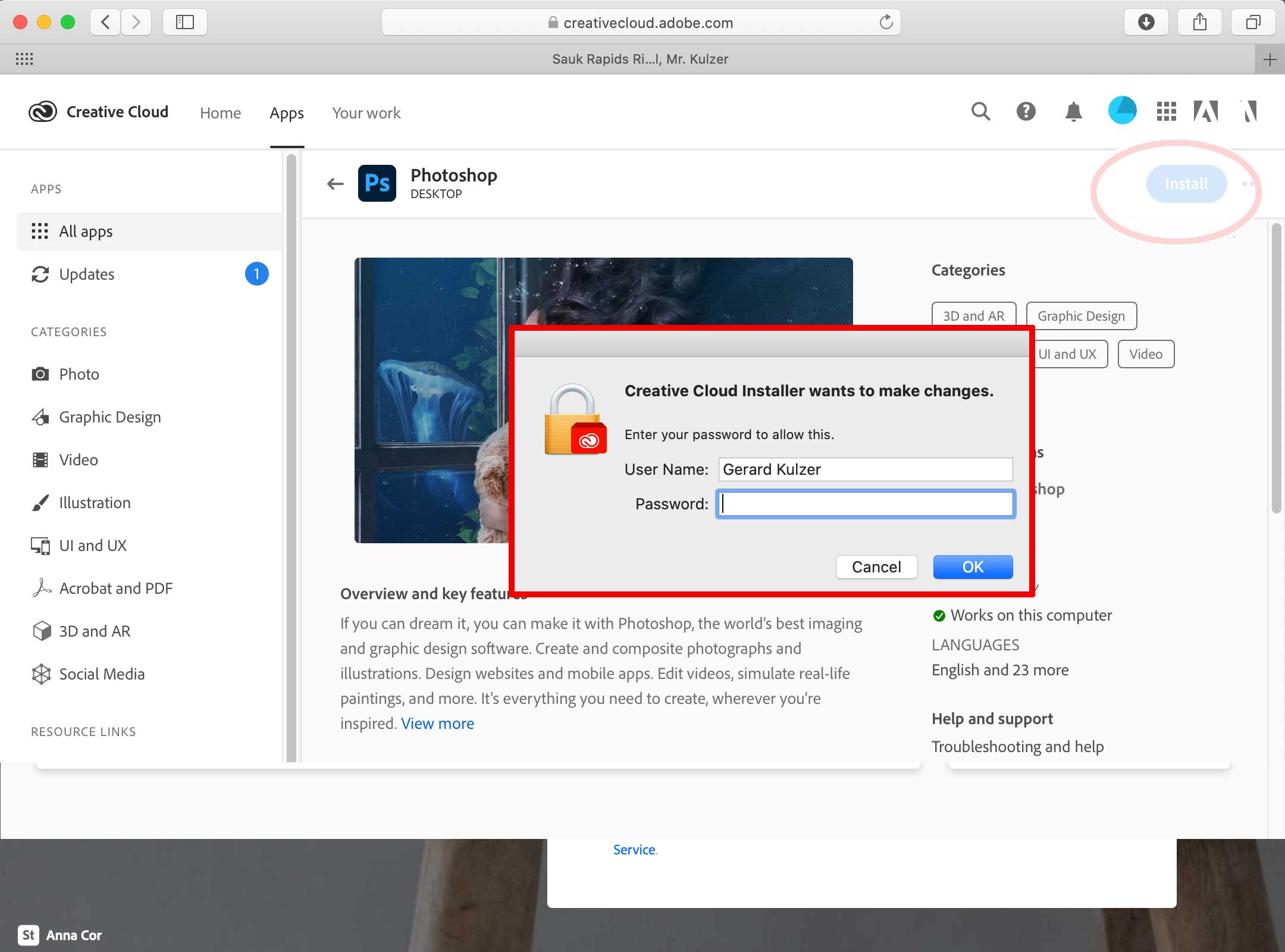Open the Apps tab
The height and width of the screenshot is (952, 1285).
[287, 113]
